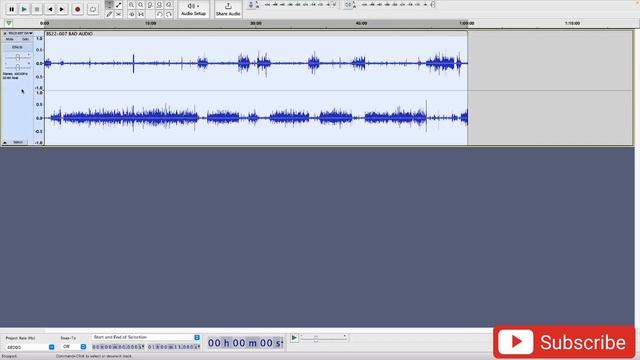Trim audio outside selection
Screen dimensions: 640x360
tap(131, 14)
